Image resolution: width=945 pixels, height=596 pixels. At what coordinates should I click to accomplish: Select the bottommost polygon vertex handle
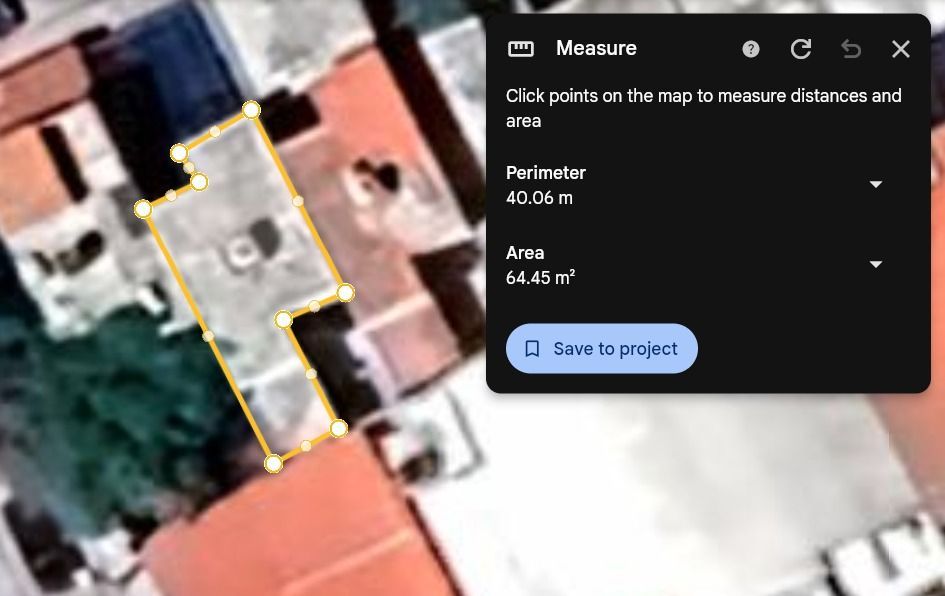click(x=273, y=463)
